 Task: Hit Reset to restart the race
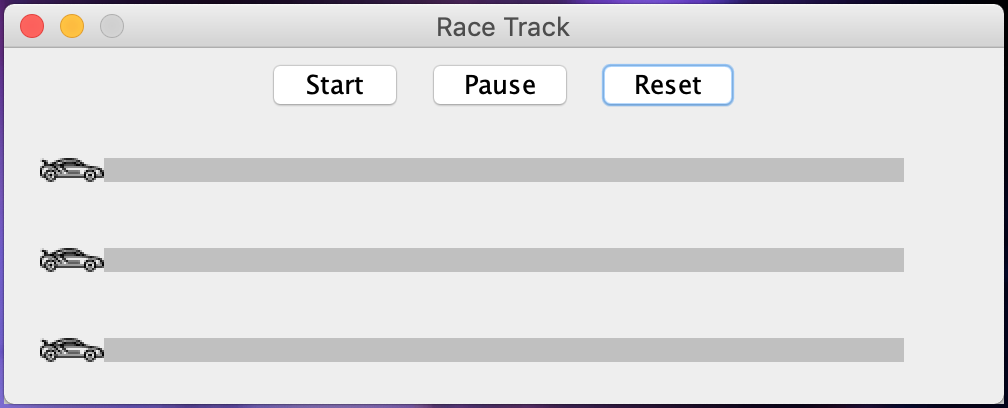point(667,85)
